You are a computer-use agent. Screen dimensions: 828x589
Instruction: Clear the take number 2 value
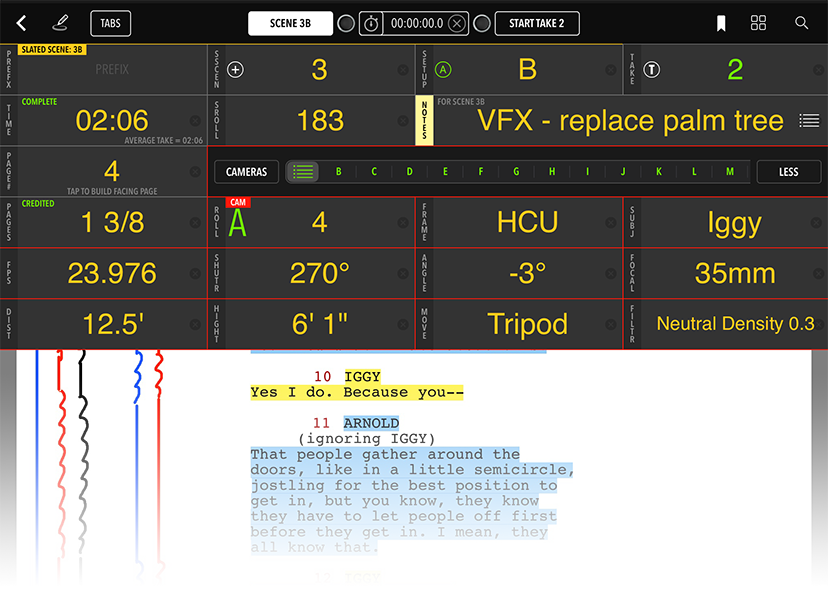pyautogui.click(x=819, y=70)
